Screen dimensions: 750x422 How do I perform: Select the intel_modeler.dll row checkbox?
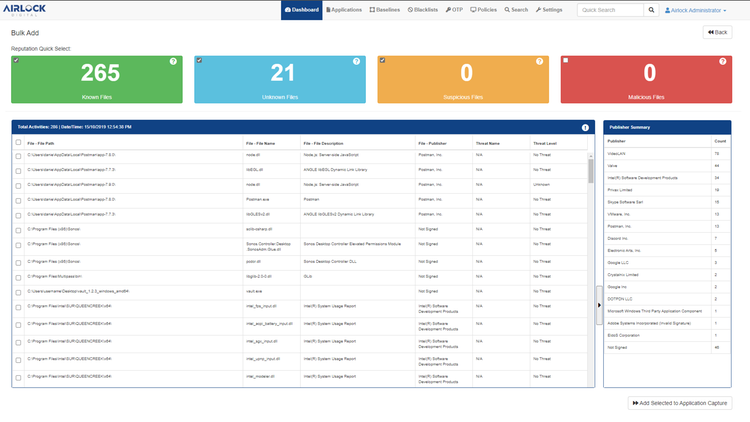(18, 378)
